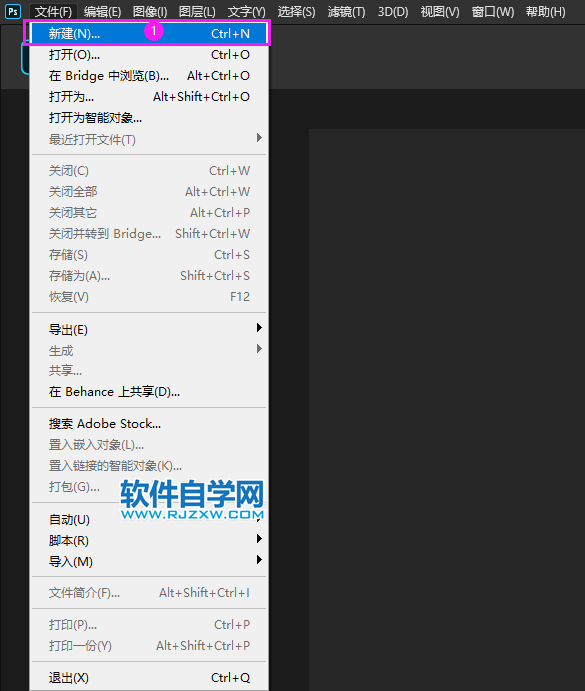Open the 图层(L) menu
The width and height of the screenshot is (585, 691).
coord(197,11)
